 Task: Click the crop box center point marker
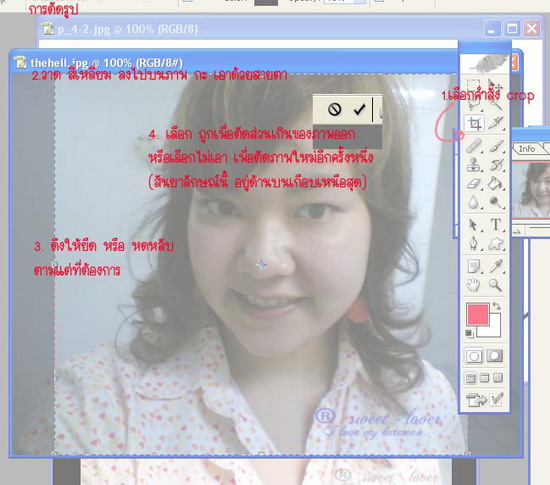261,264
